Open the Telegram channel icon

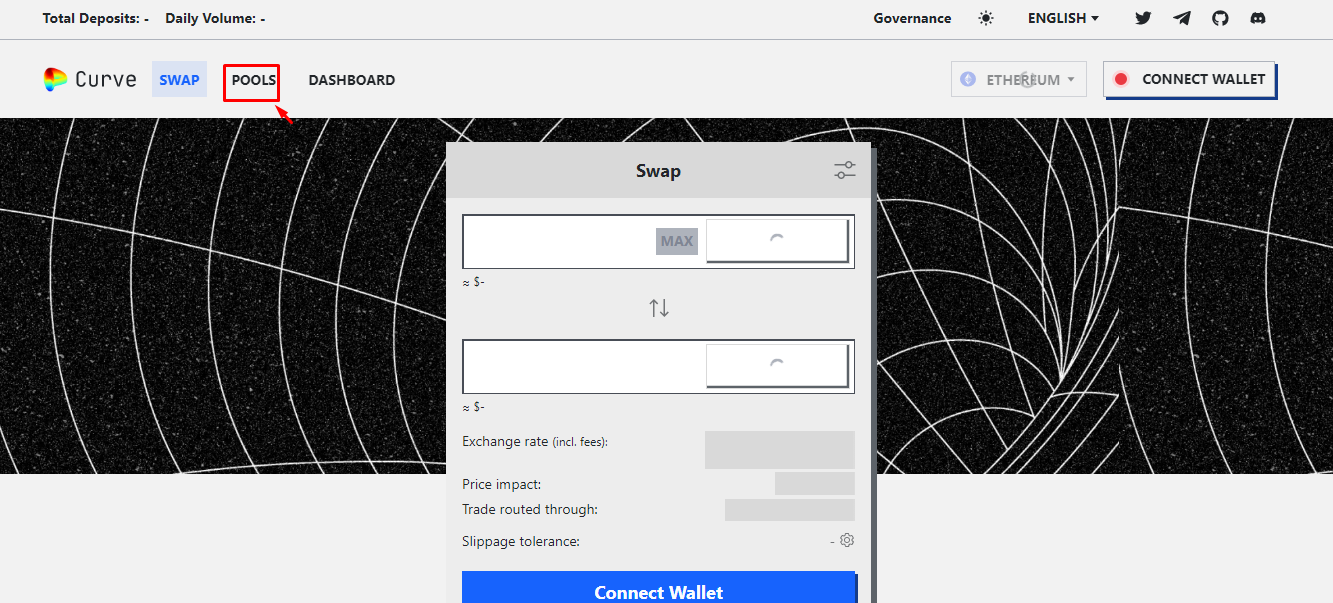pyautogui.click(x=1182, y=18)
